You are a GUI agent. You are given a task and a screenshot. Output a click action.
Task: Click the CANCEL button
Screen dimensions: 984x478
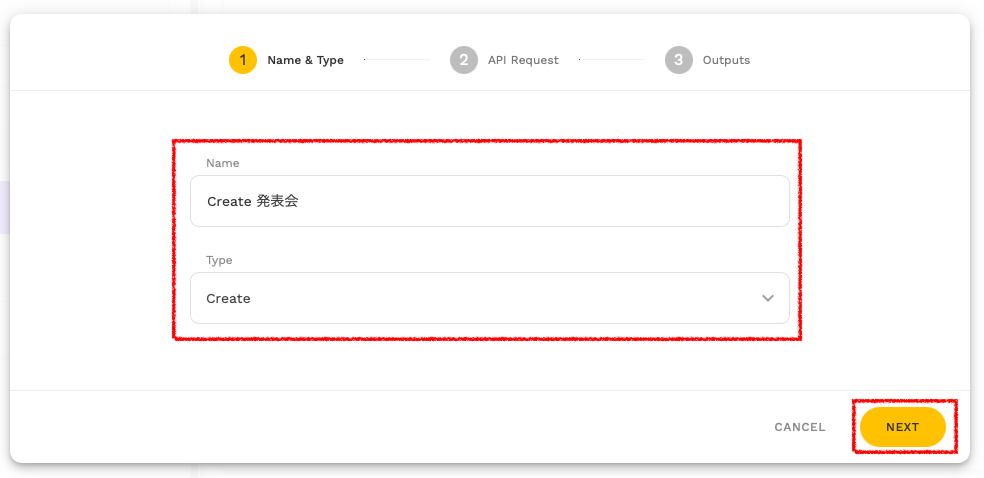(800, 427)
